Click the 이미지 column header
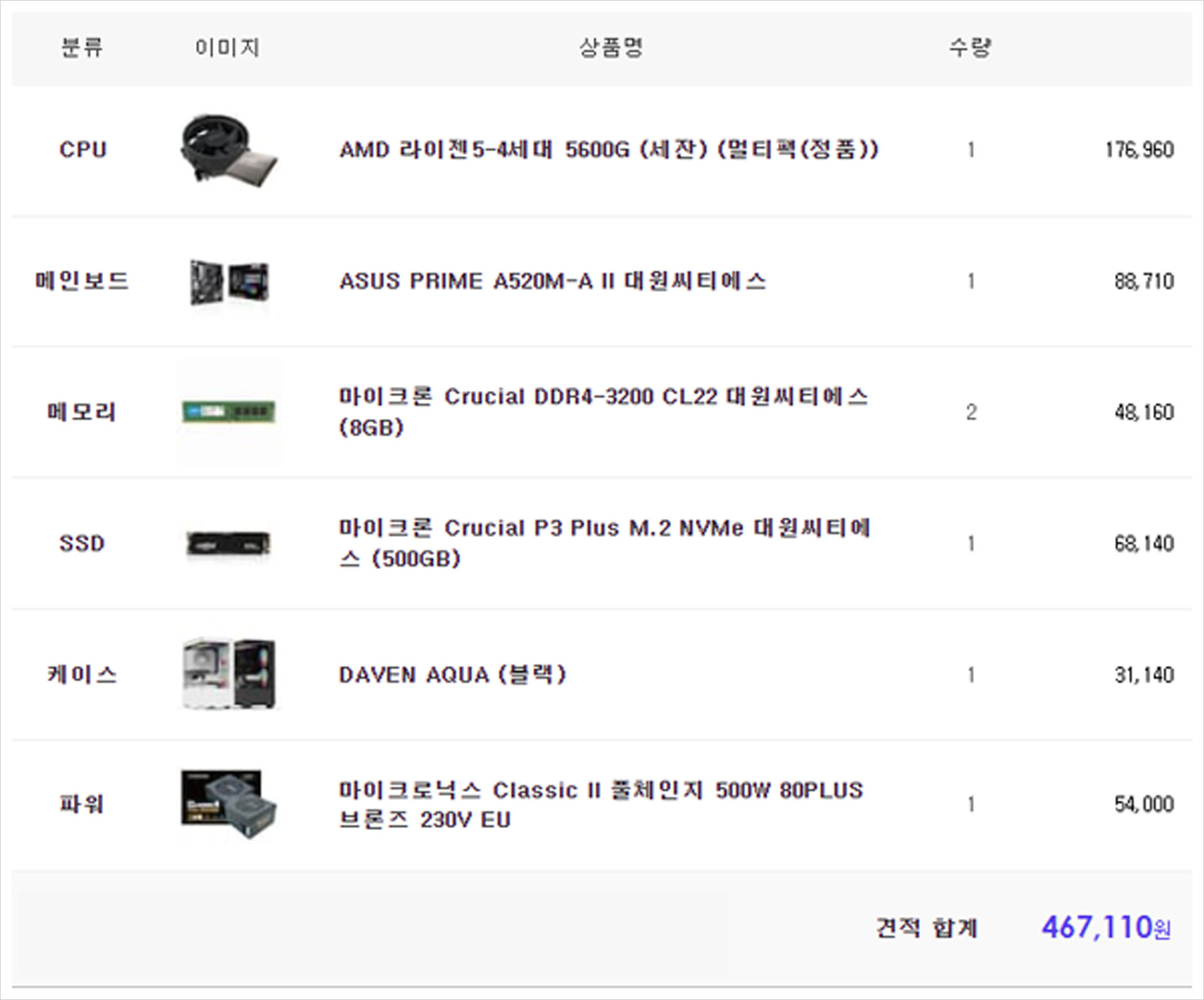The height and width of the screenshot is (1000, 1204). coord(227,47)
